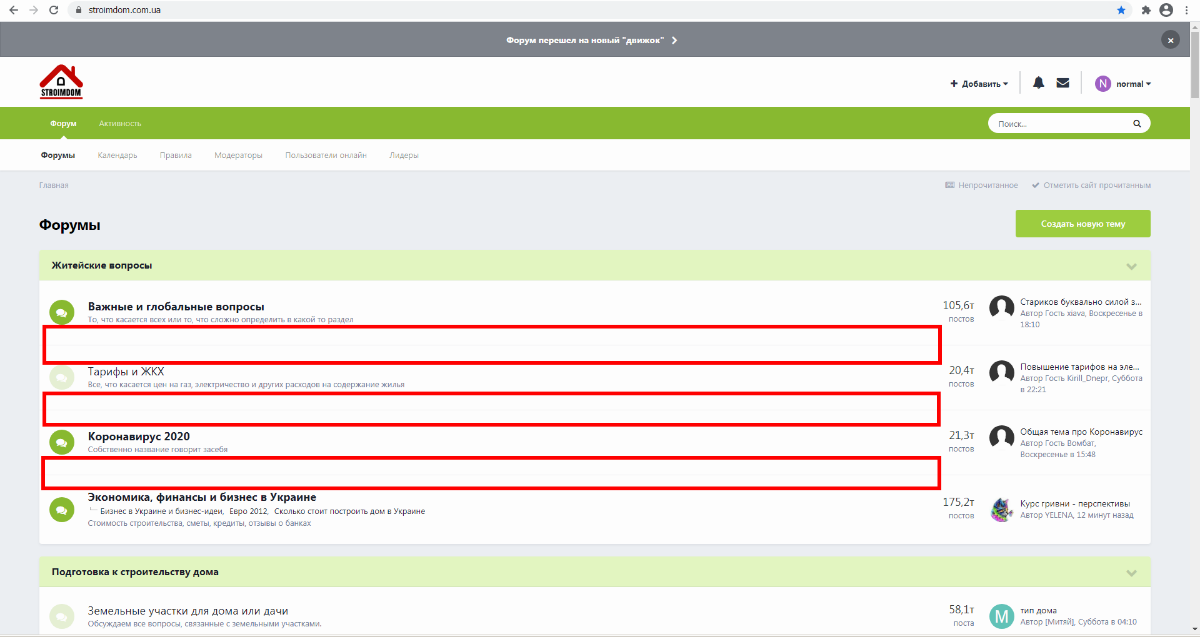Open browser extensions puzzle icon

click(x=1146, y=9)
